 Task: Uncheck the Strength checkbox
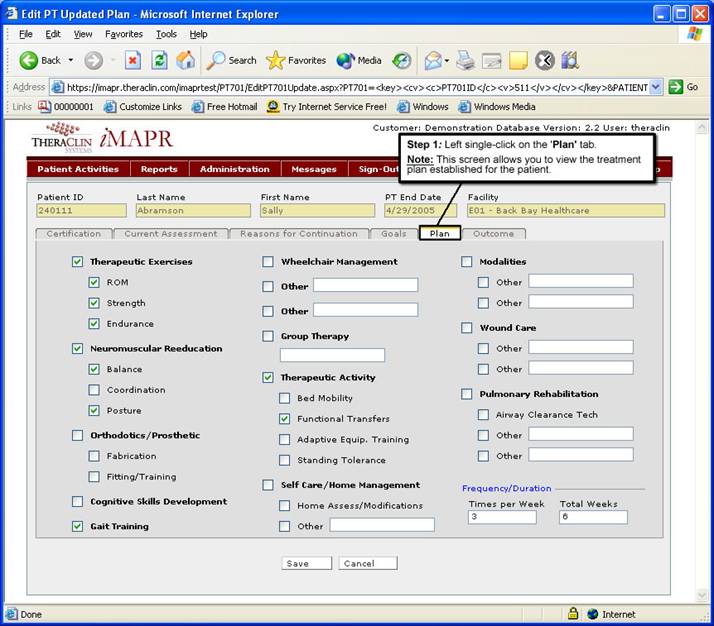point(94,303)
